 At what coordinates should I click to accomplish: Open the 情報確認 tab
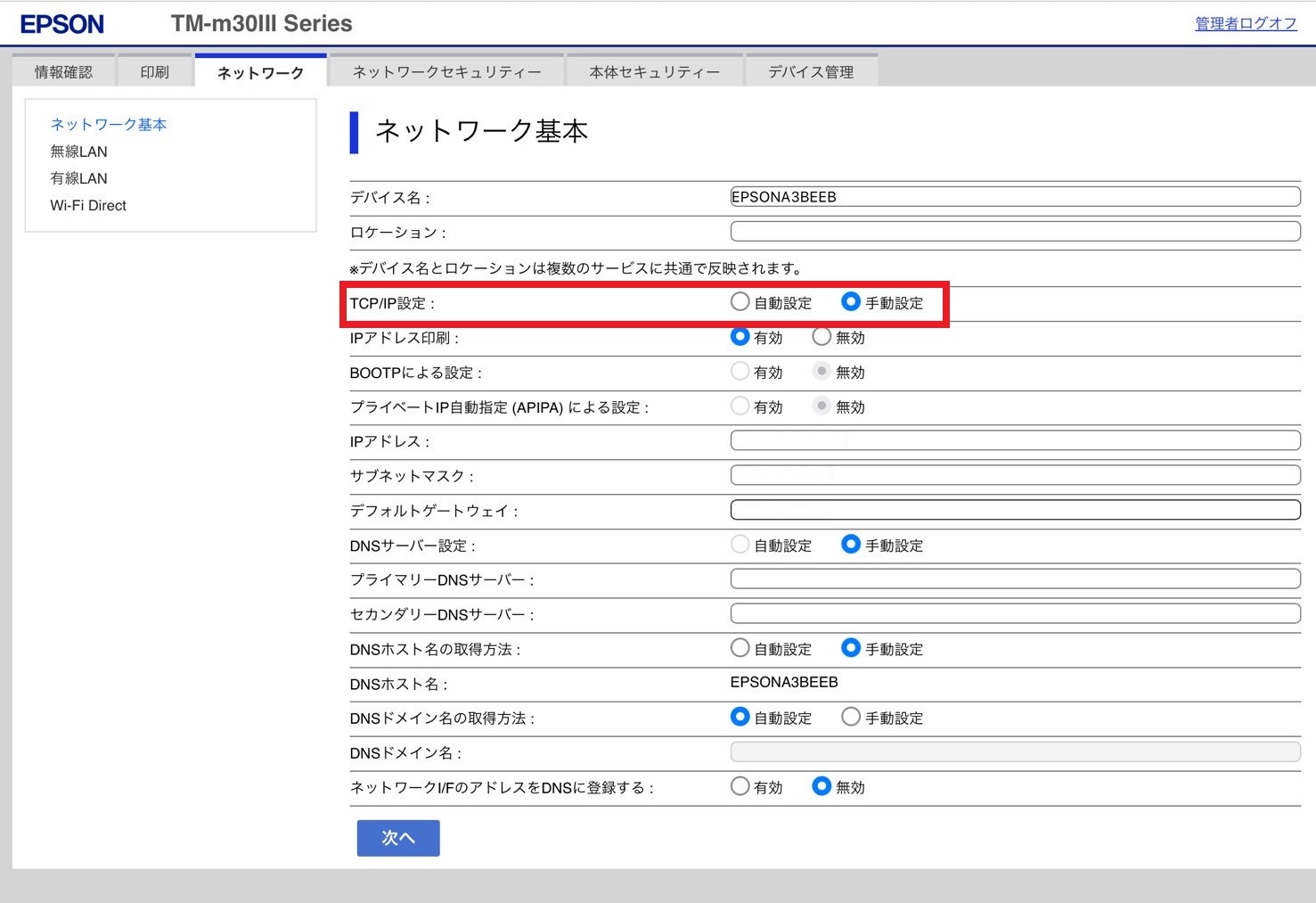(x=63, y=72)
